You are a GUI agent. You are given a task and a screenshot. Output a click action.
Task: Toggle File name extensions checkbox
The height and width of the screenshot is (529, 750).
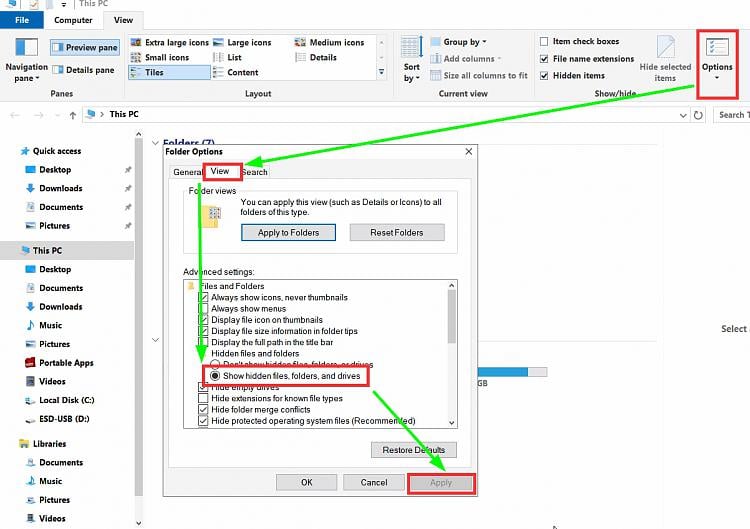(x=544, y=59)
